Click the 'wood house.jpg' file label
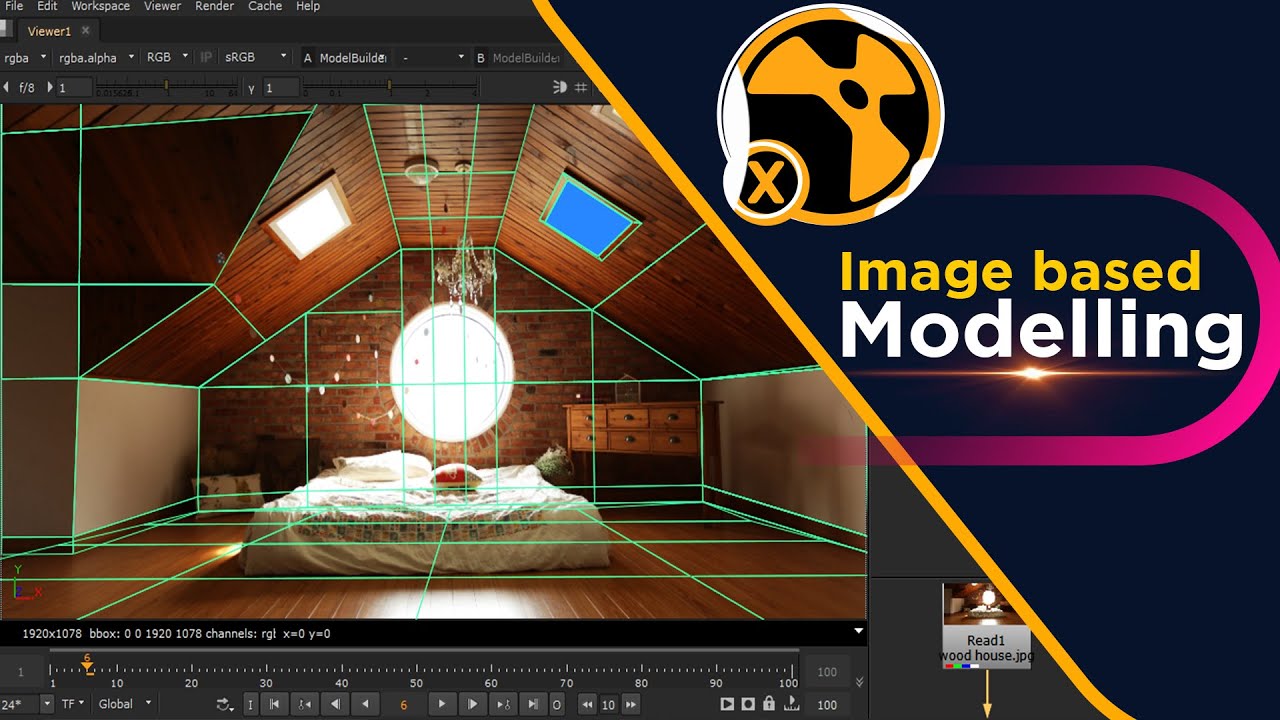Viewport: 1280px width, 720px height. point(986,656)
